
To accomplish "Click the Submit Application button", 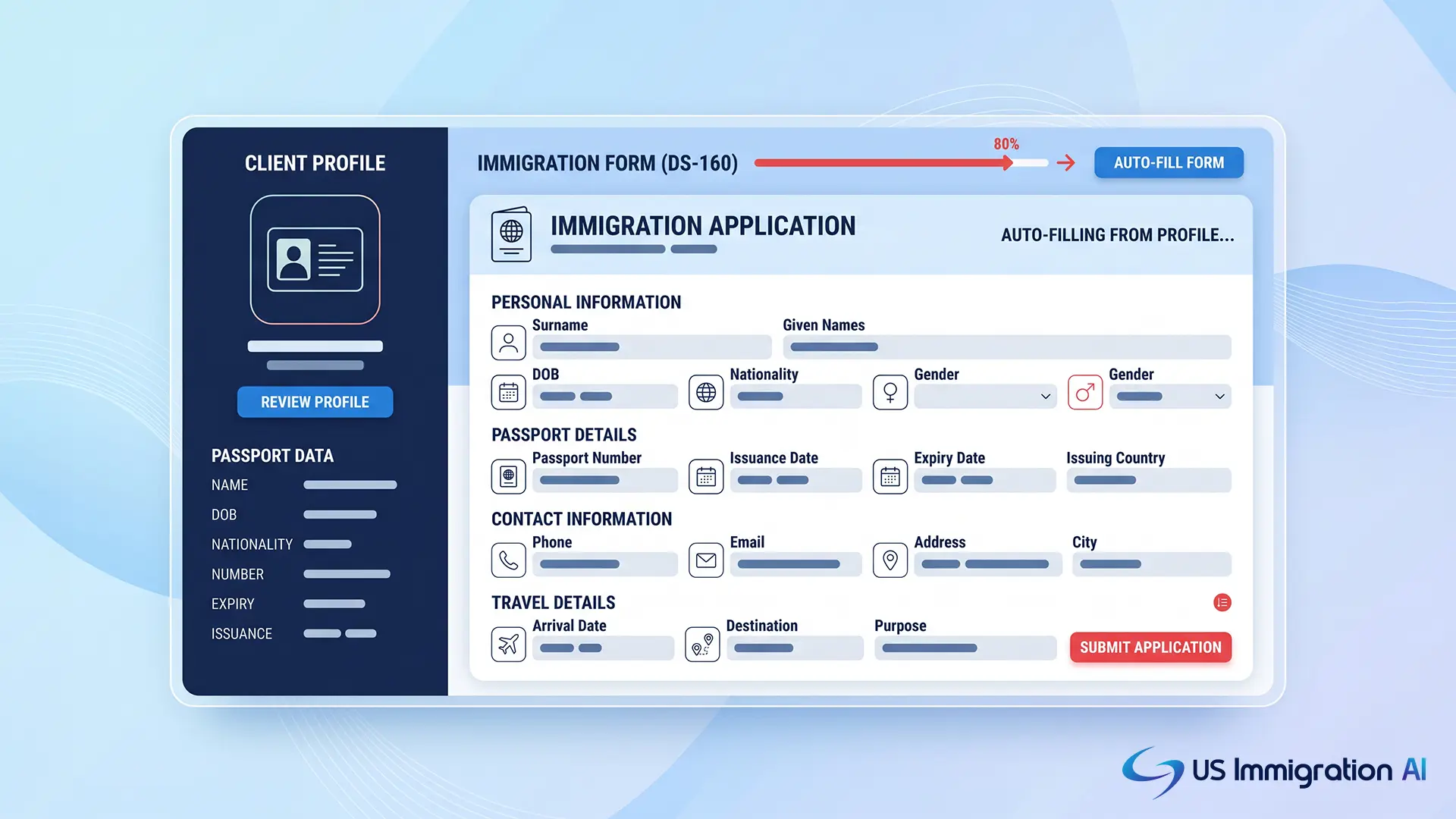I will pyautogui.click(x=1150, y=648).
